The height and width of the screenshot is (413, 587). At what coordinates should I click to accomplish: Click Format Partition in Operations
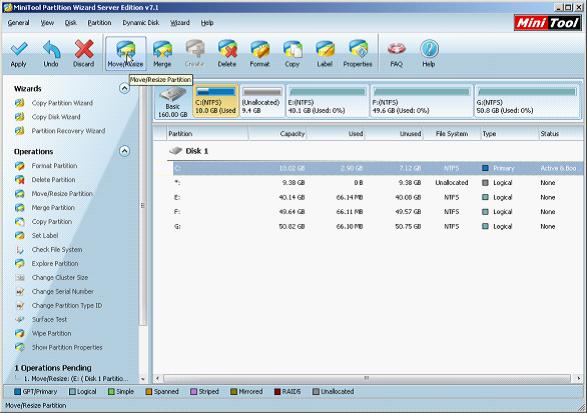pyautogui.click(x=54, y=165)
